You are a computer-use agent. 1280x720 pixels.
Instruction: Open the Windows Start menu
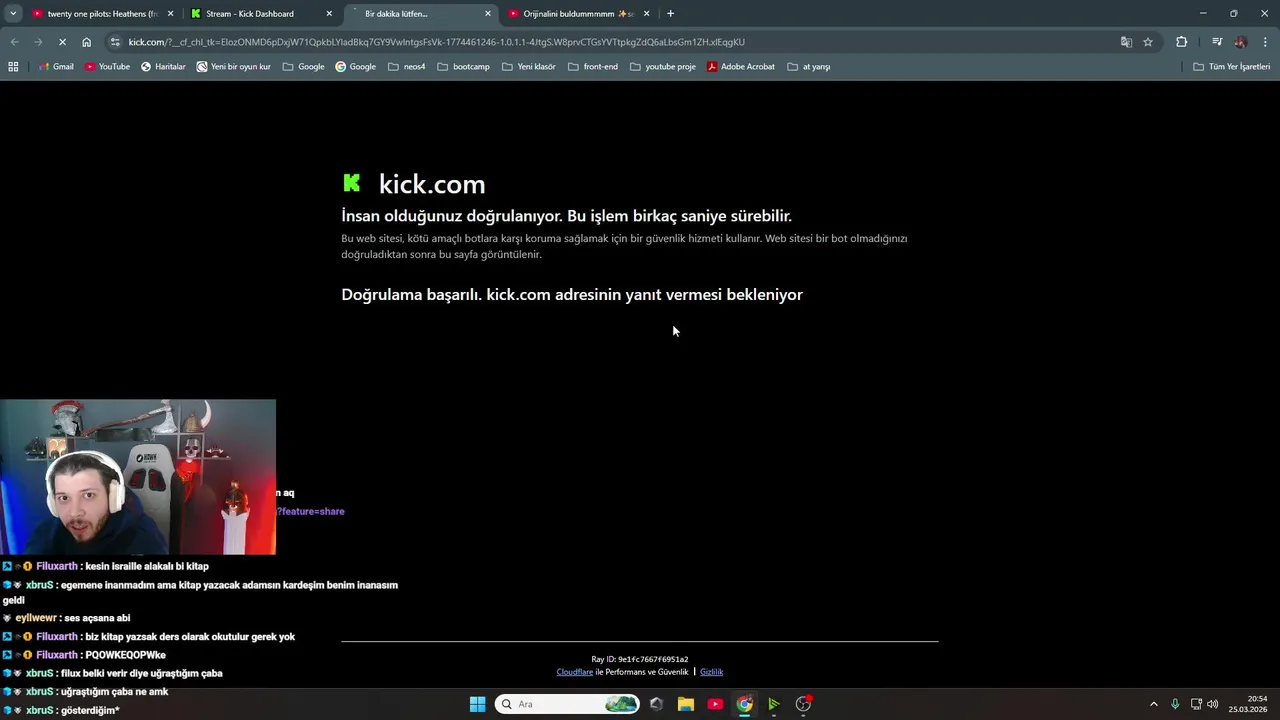pyautogui.click(x=478, y=704)
